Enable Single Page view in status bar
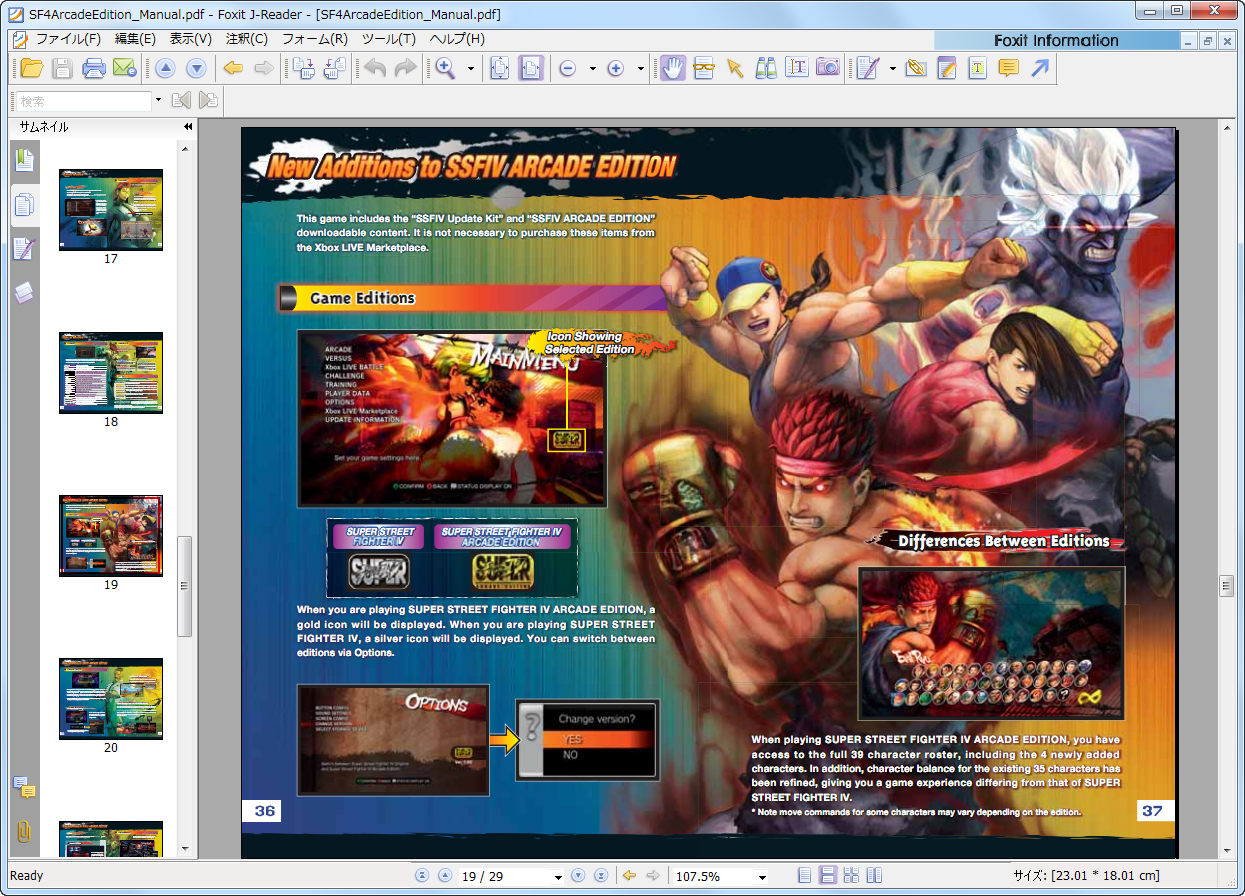Viewport: 1245px width, 896px height. tap(805, 876)
